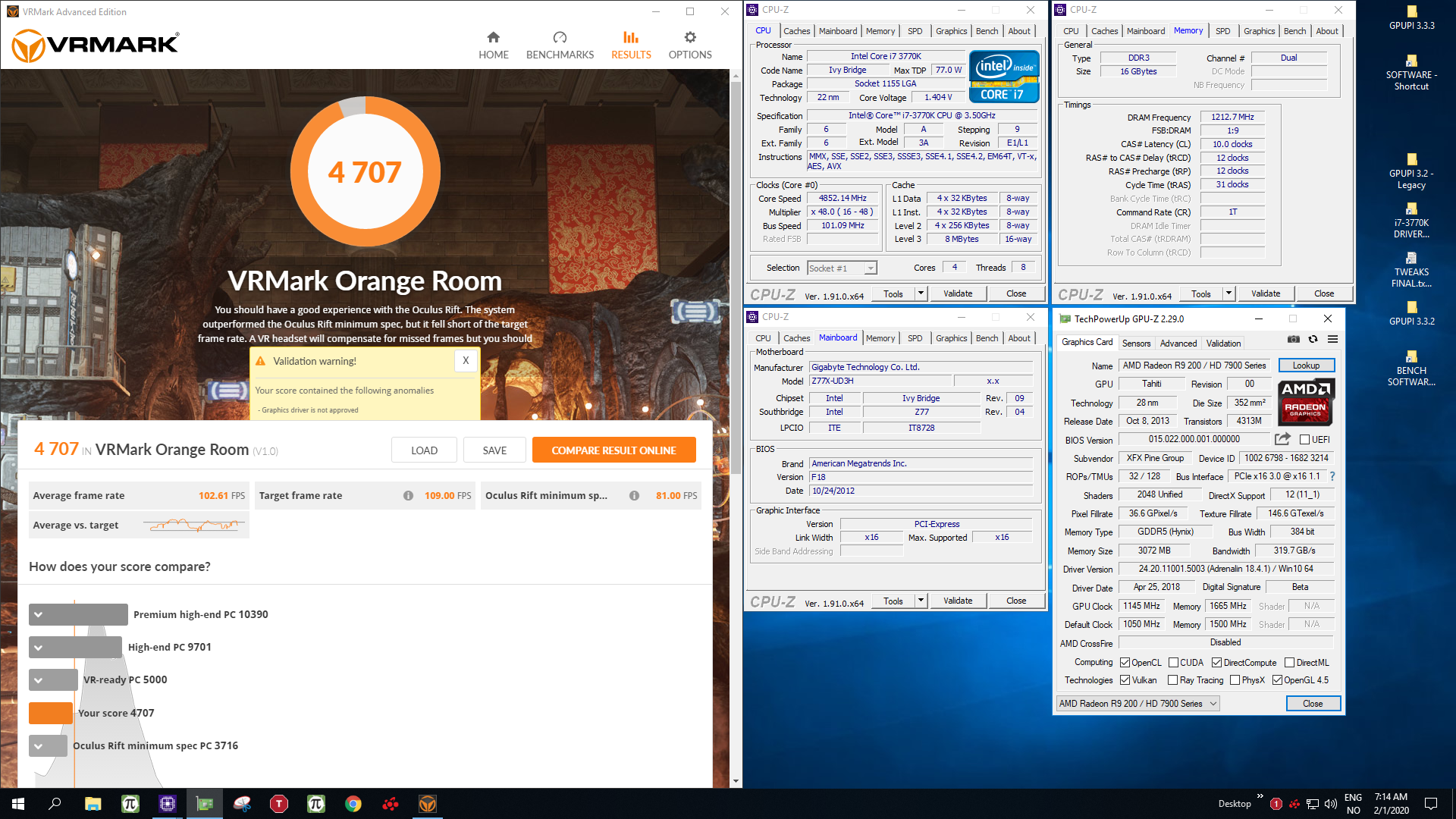Open GPU-Z hamburger menu
The width and height of the screenshot is (1456, 819).
click(1332, 340)
